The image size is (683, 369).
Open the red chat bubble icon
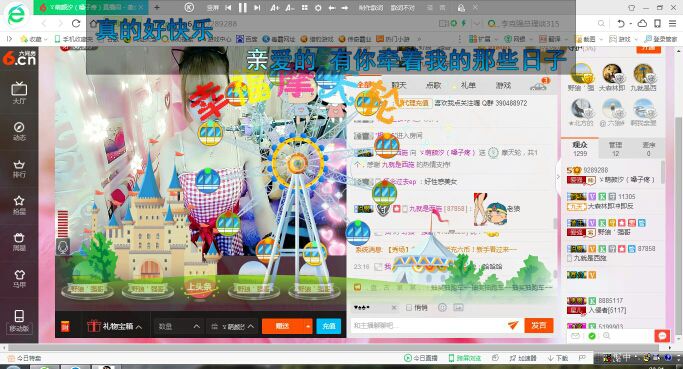click(x=662, y=335)
